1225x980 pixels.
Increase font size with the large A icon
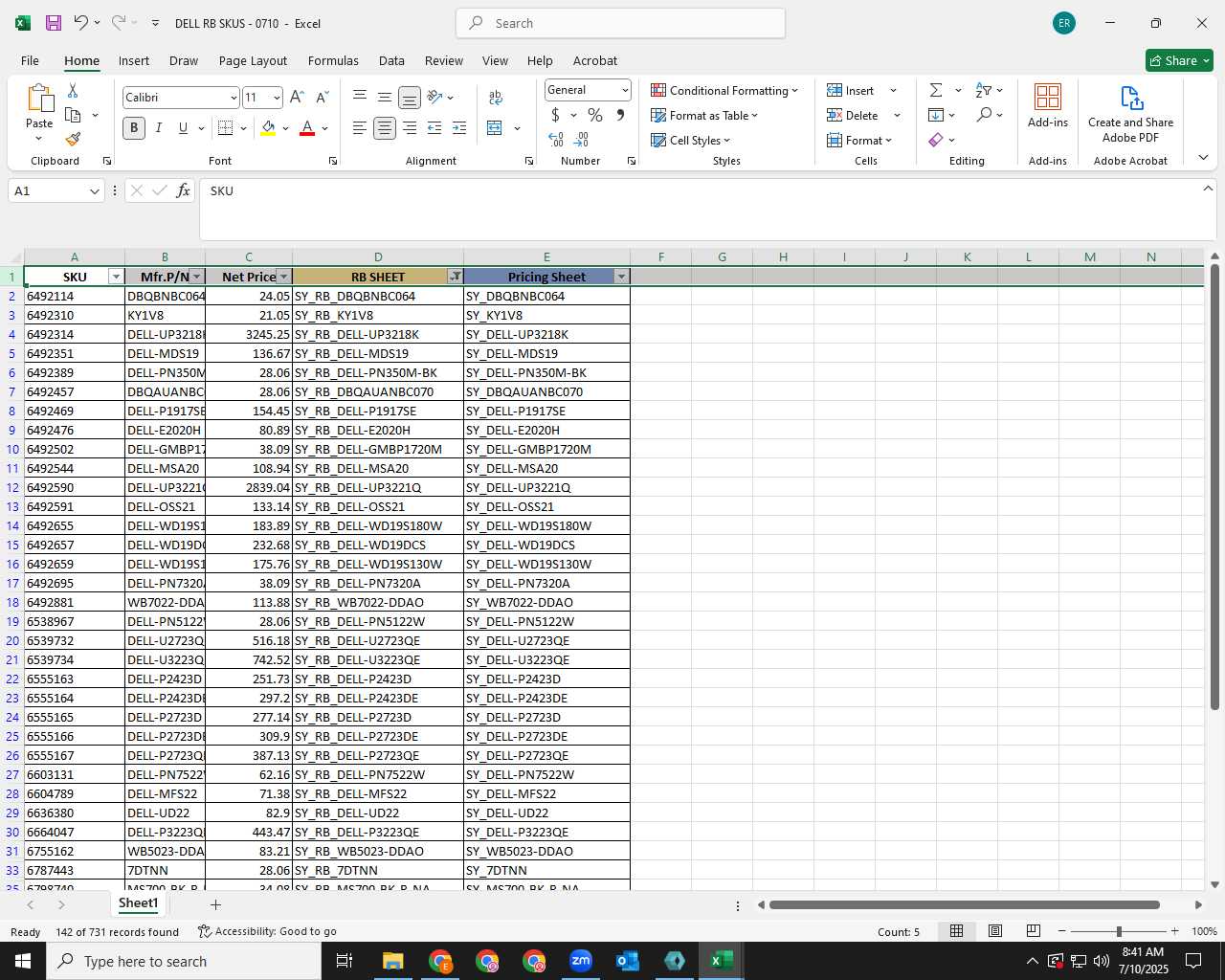coord(297,97)
